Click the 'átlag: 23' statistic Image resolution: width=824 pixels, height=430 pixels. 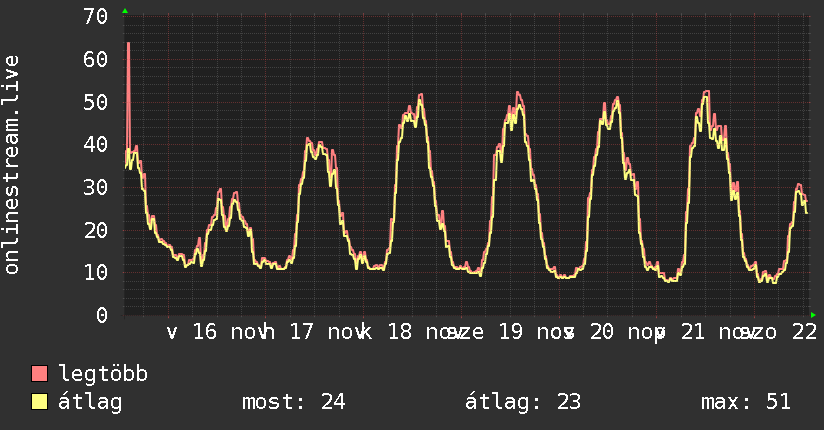[x=523, y=402]
